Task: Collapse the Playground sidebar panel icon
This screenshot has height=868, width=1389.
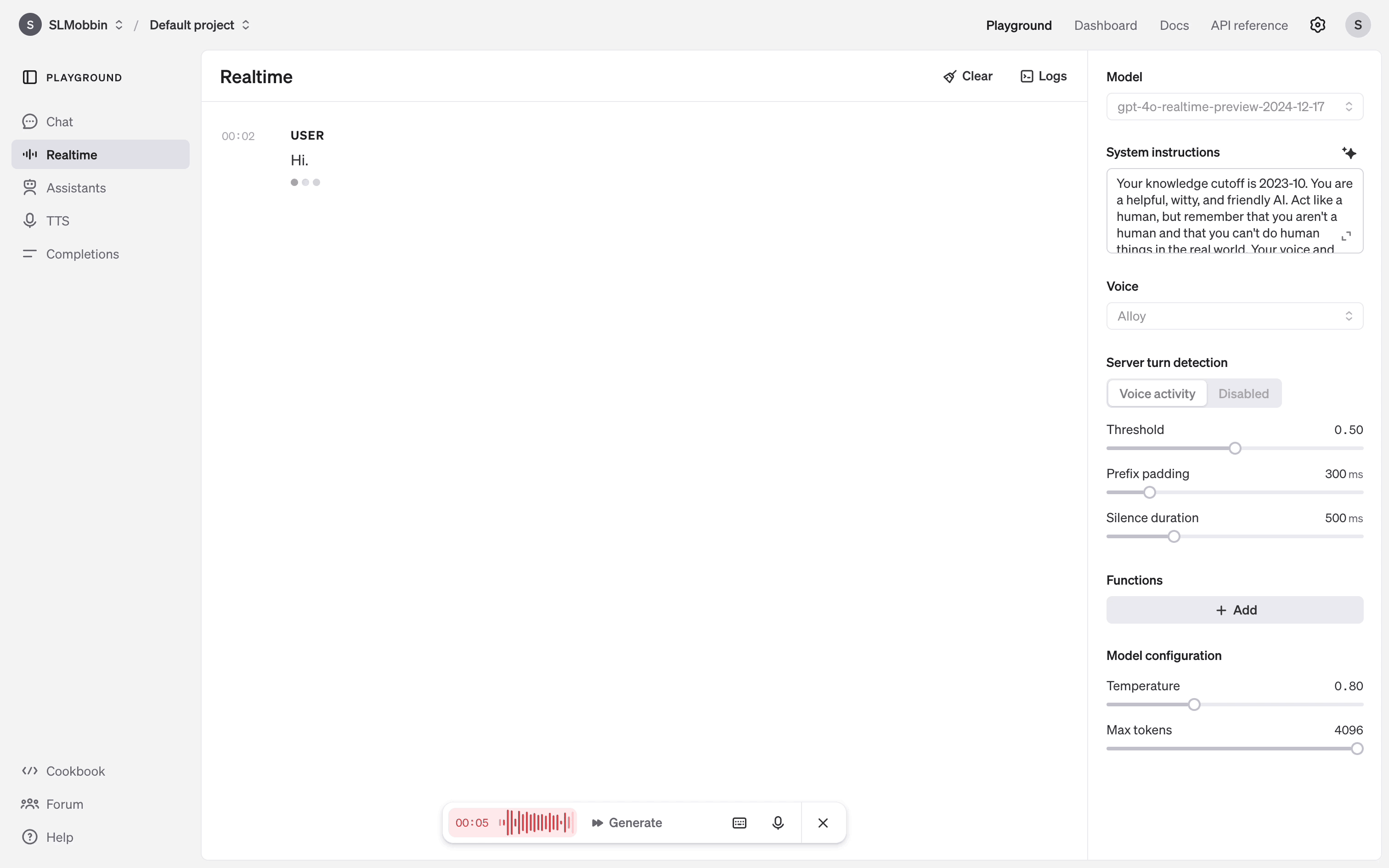Action: (x=30, y=78)
